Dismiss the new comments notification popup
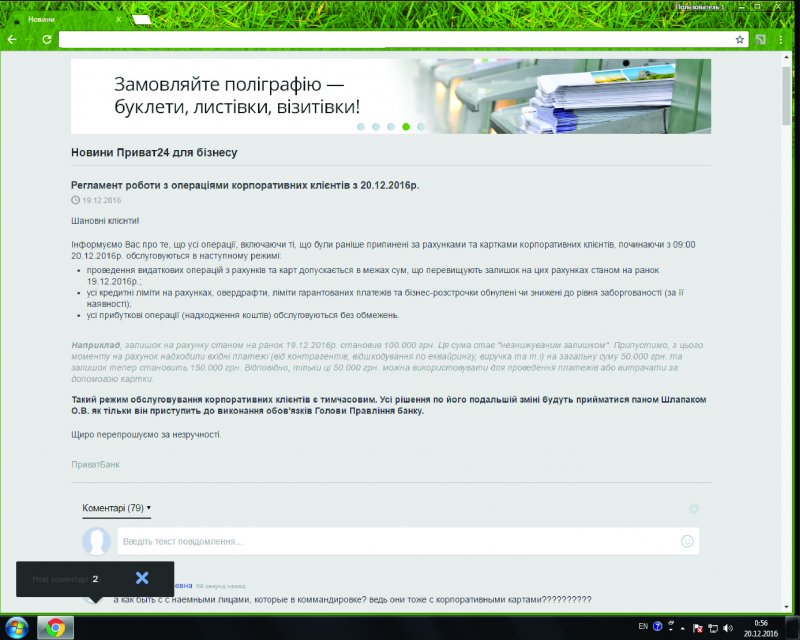 tap(142, 578)
